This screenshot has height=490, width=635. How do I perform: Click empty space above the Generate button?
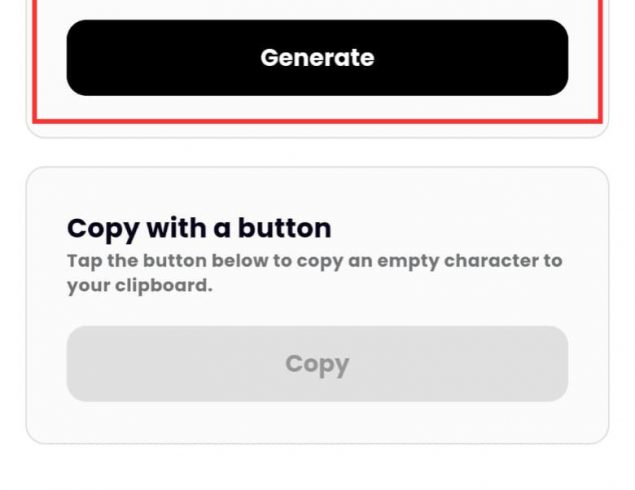coord(317,8)
